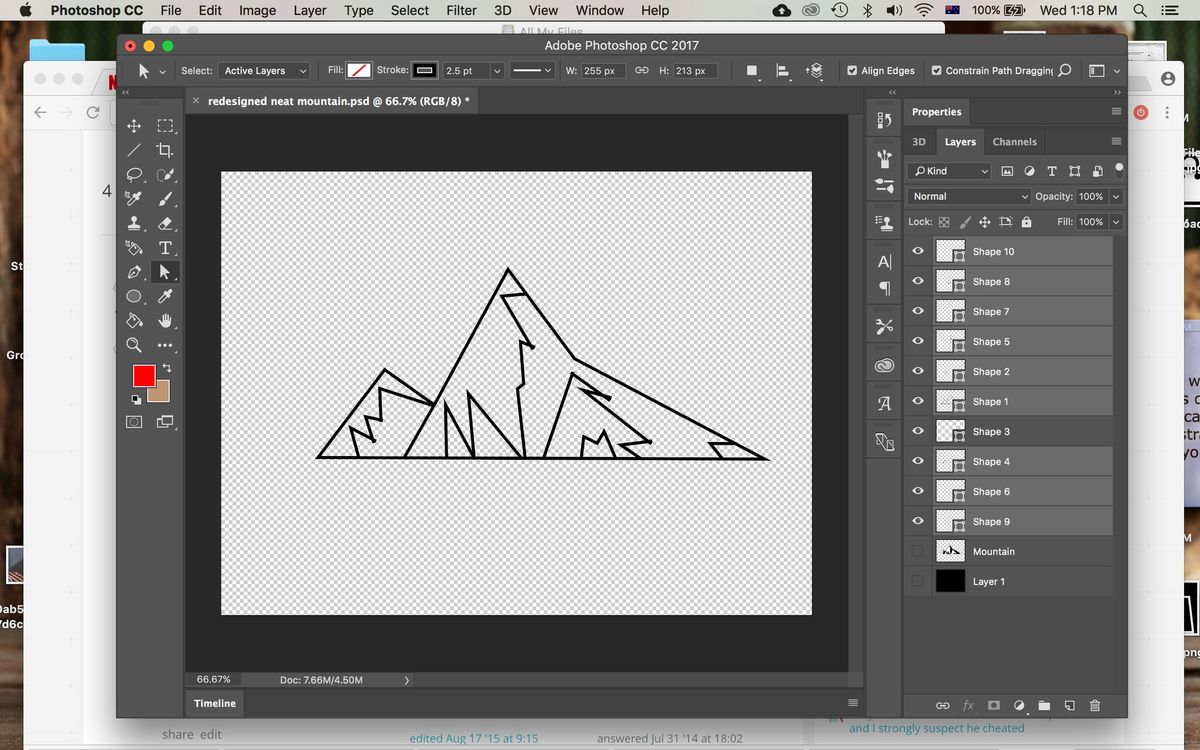Delete layer using trash icon
This screenshot has width=1200, height=750.
tap(1095, 706)
